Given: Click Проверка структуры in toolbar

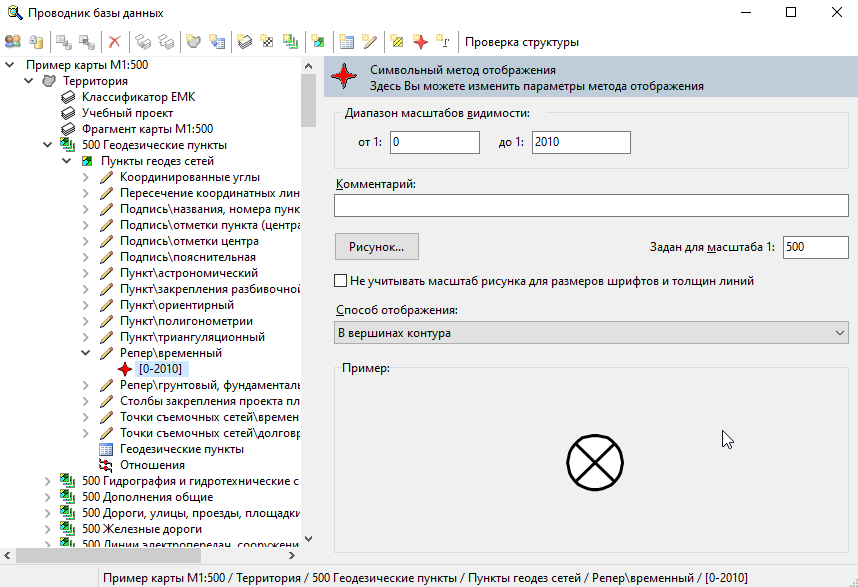Looking at the screenshot, I should click(521, 42).
